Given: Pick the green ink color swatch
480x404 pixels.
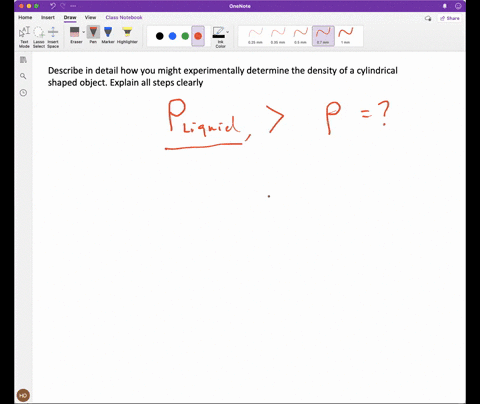Looking at the screenshot, I should coord(185,36).
